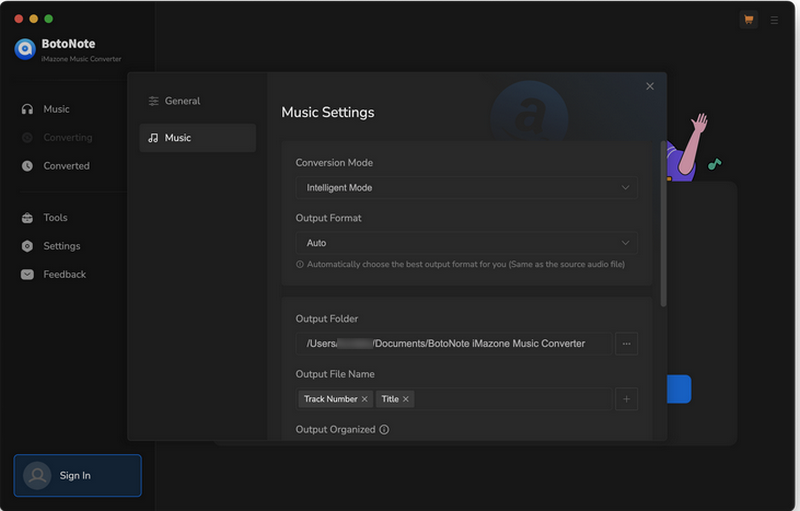Close the settings dialog with the X icon
The image size is (800, 511).
(x=649, y=86)
